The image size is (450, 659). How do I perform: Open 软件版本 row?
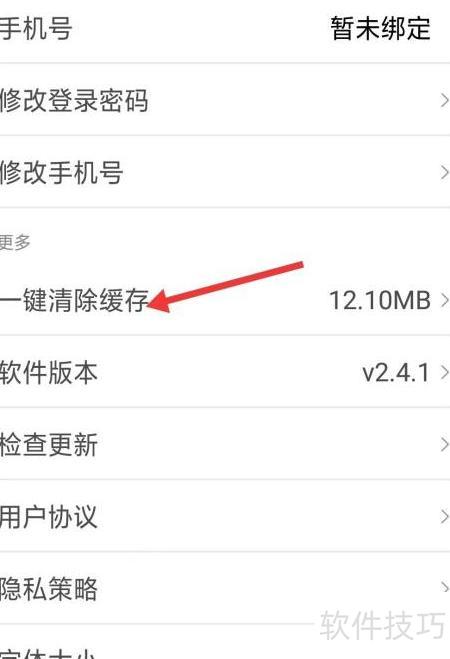click(x=225, y=372)
